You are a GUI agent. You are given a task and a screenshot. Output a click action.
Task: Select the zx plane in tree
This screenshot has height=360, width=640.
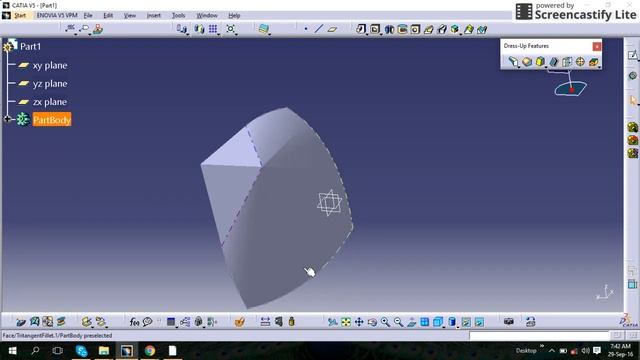click(x=50, y=102)
